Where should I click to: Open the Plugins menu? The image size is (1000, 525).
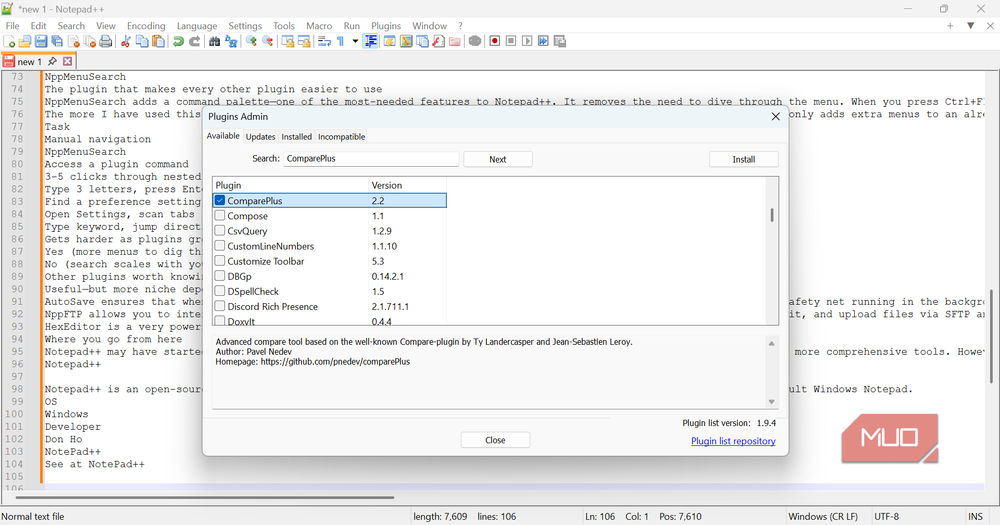tap(386, 26)
